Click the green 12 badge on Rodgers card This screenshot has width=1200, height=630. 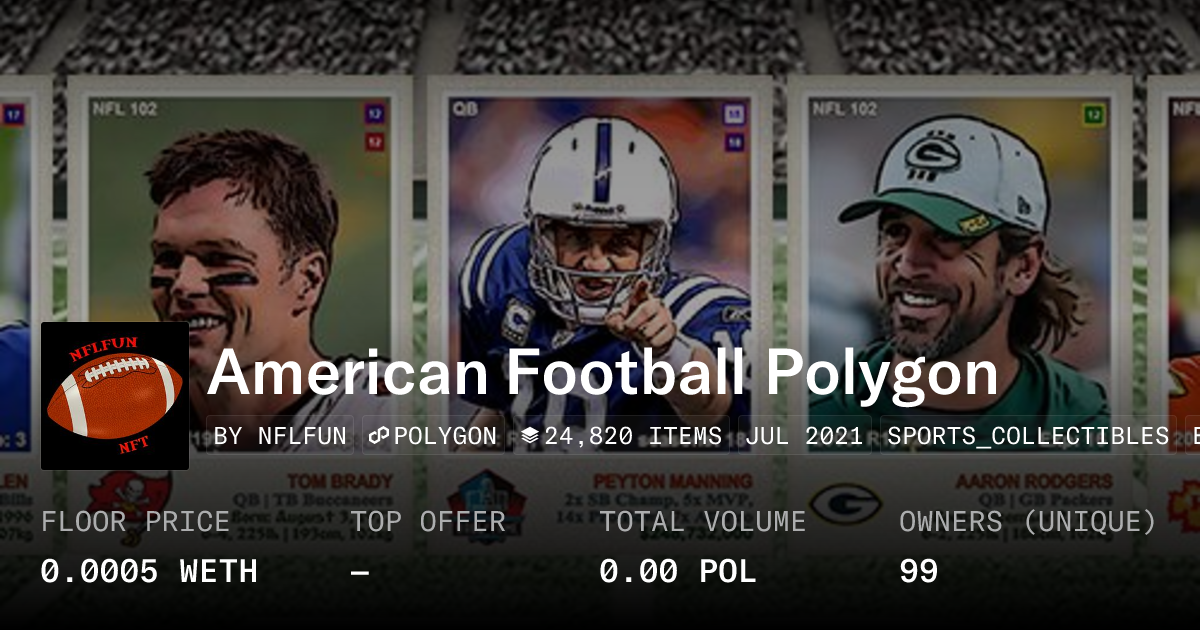coord(1093,116)
